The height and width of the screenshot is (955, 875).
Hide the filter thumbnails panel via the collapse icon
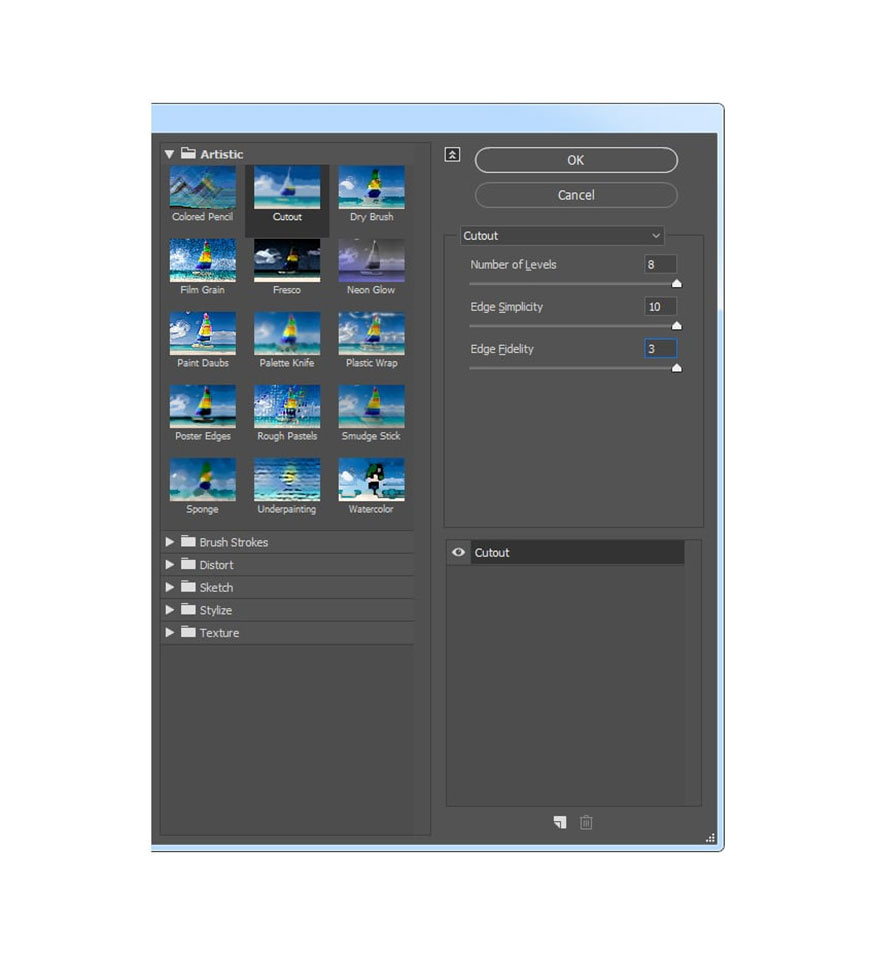coord(452,155)
